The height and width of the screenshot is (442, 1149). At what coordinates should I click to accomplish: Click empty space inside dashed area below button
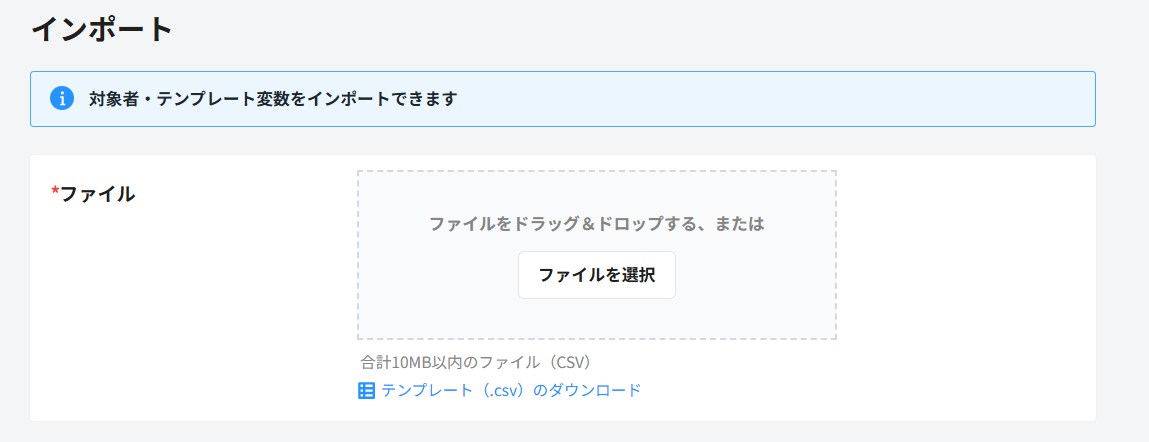tap(596, 318)
